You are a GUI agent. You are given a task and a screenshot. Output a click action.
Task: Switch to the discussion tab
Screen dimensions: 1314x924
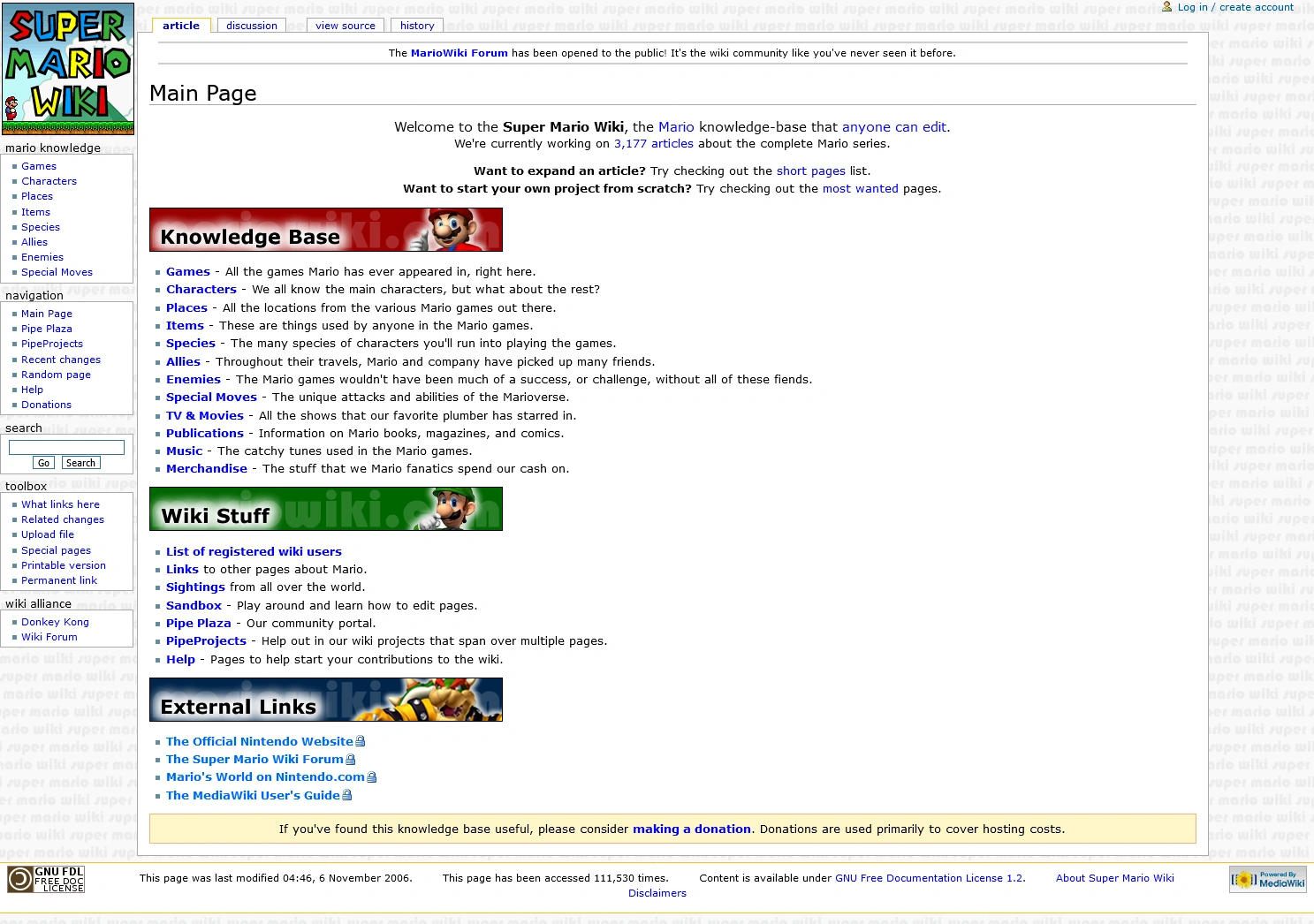pos(252,26)
